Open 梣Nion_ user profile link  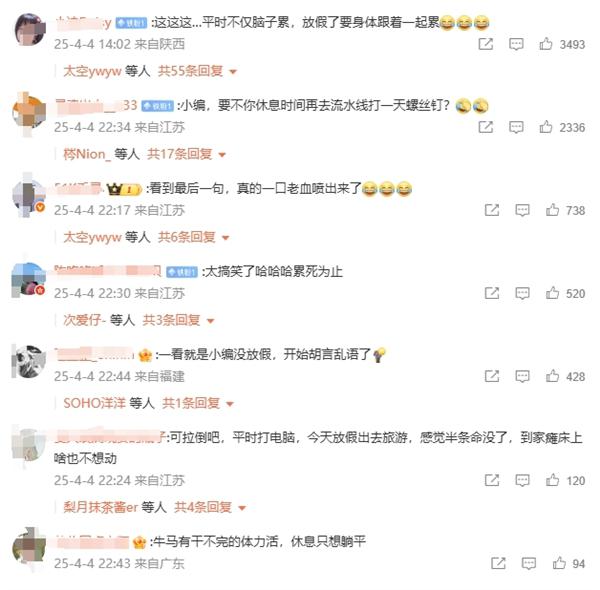click(x=87, y=154)
